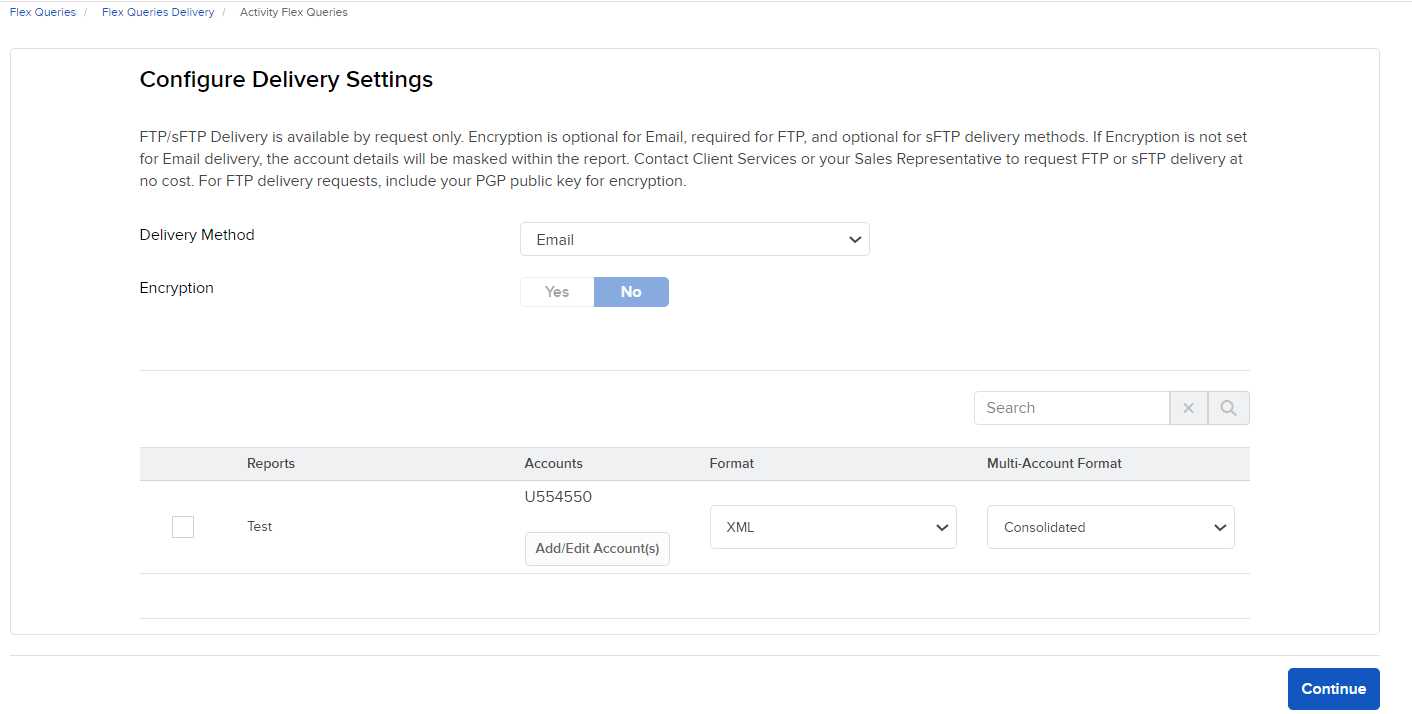
Task: Click the search magnifier icon
Action: [x=1228, y=407]
